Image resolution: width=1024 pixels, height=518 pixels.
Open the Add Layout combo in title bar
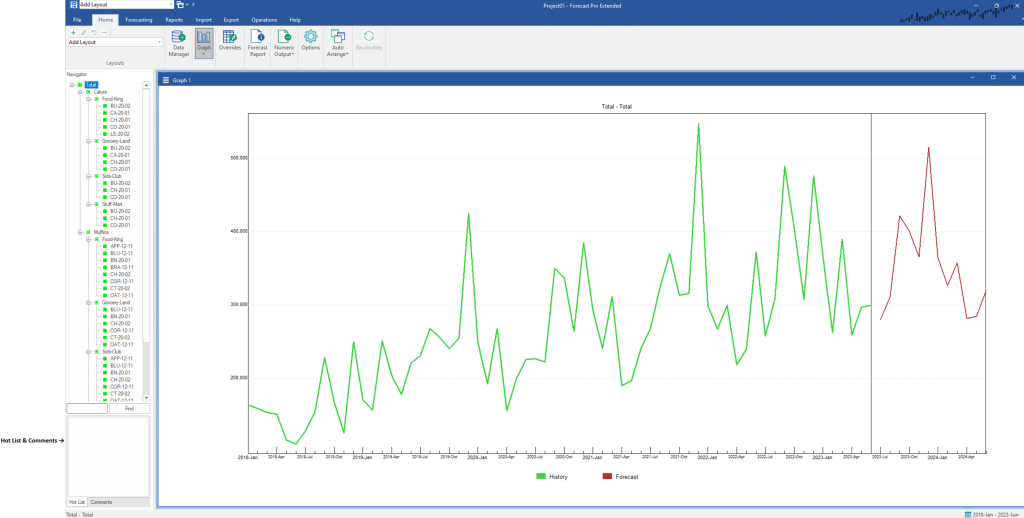click(x=126, y=5)
